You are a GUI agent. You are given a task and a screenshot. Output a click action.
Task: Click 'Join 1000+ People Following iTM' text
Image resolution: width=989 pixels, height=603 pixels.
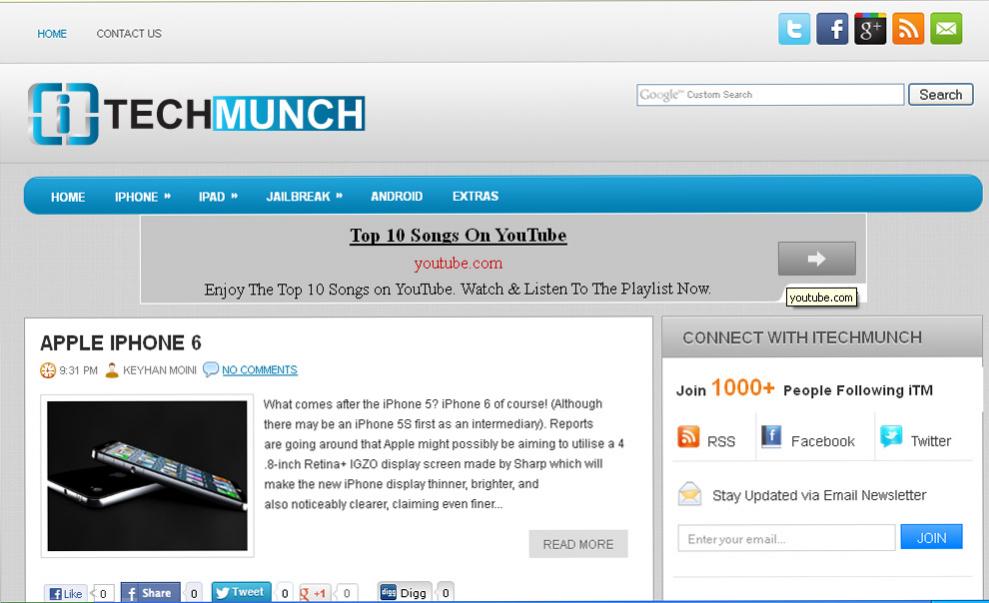(x=804, y=389)
